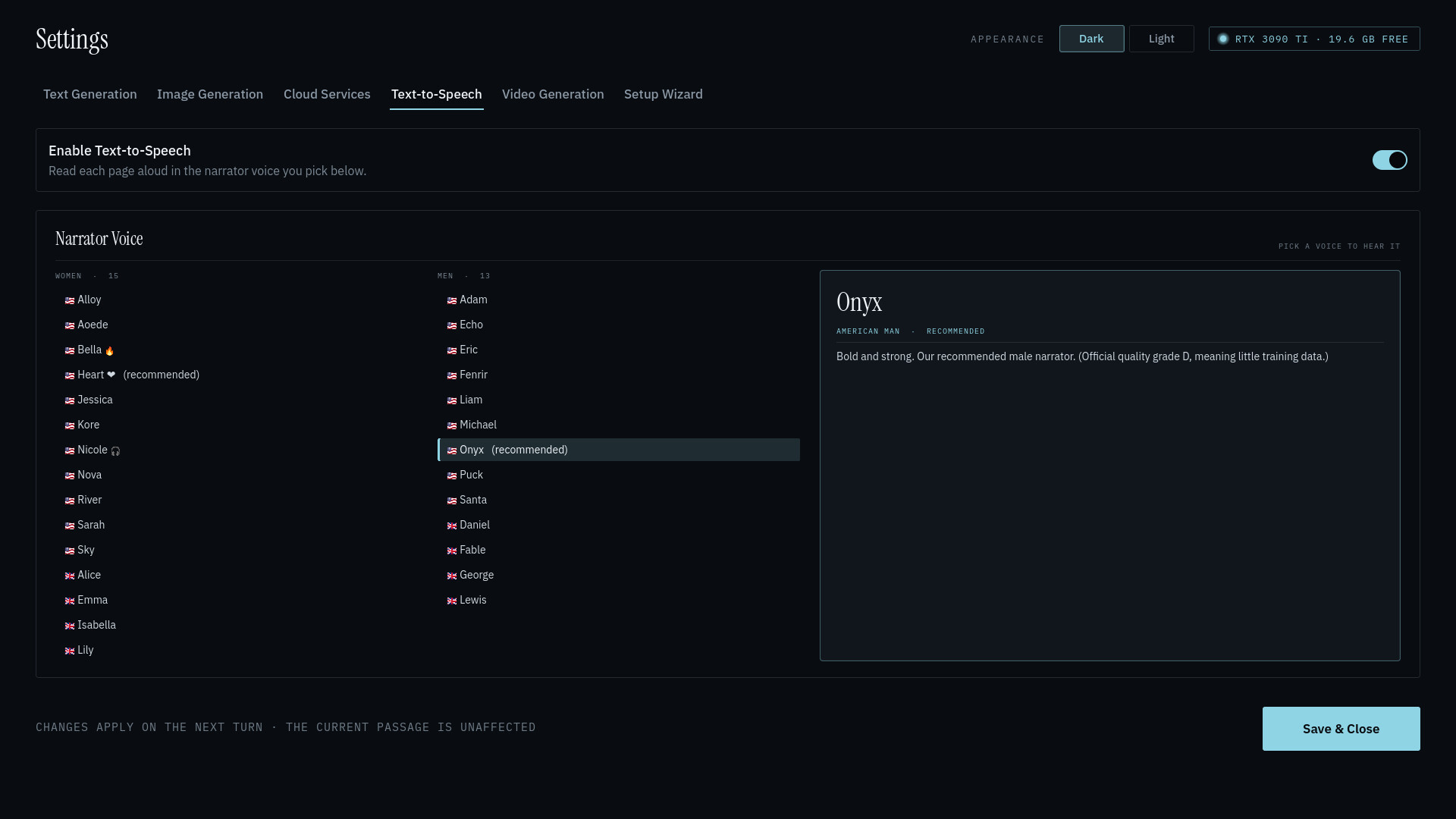The image size is (1456, 819).
Task: Pick the Sky voice
Action: pyautogui.click(x=237, y=550)
